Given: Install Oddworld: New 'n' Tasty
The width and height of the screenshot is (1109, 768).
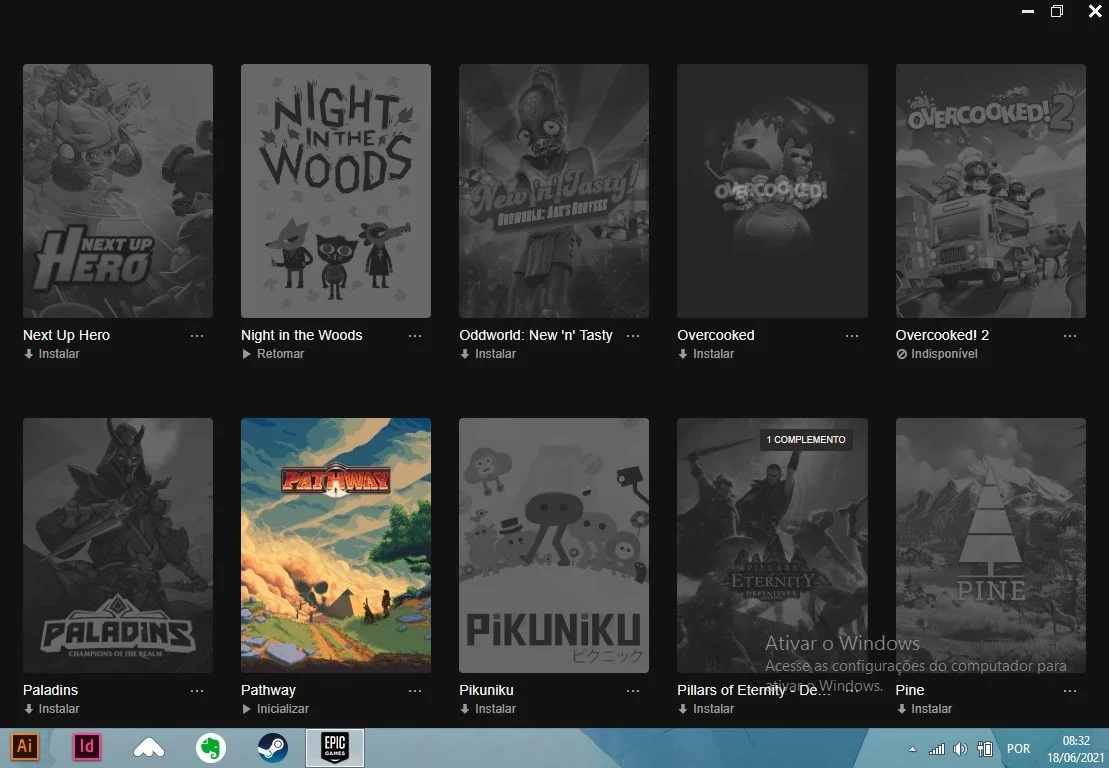Looking at the screenshot, I should click(x=488, y=354).
